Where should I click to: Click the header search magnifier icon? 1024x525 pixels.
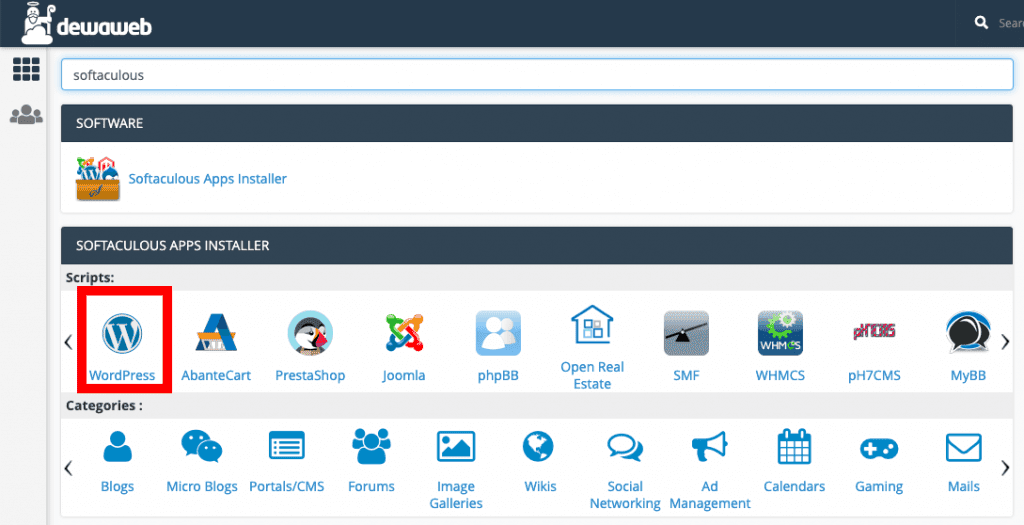(x=981, y=23)
